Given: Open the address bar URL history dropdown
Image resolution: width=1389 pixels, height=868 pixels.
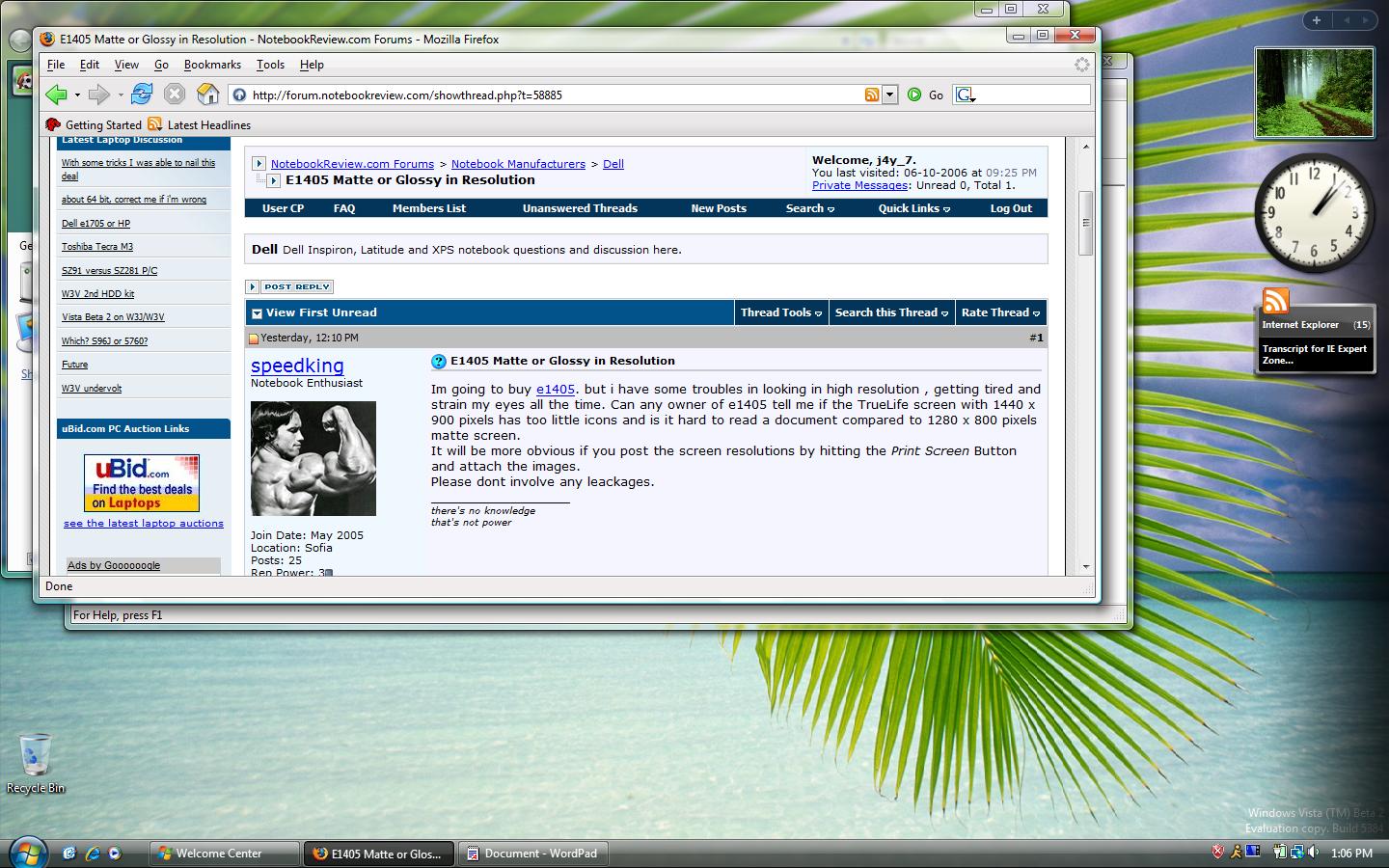Looking at the screenshot, I should click(889, 95).
